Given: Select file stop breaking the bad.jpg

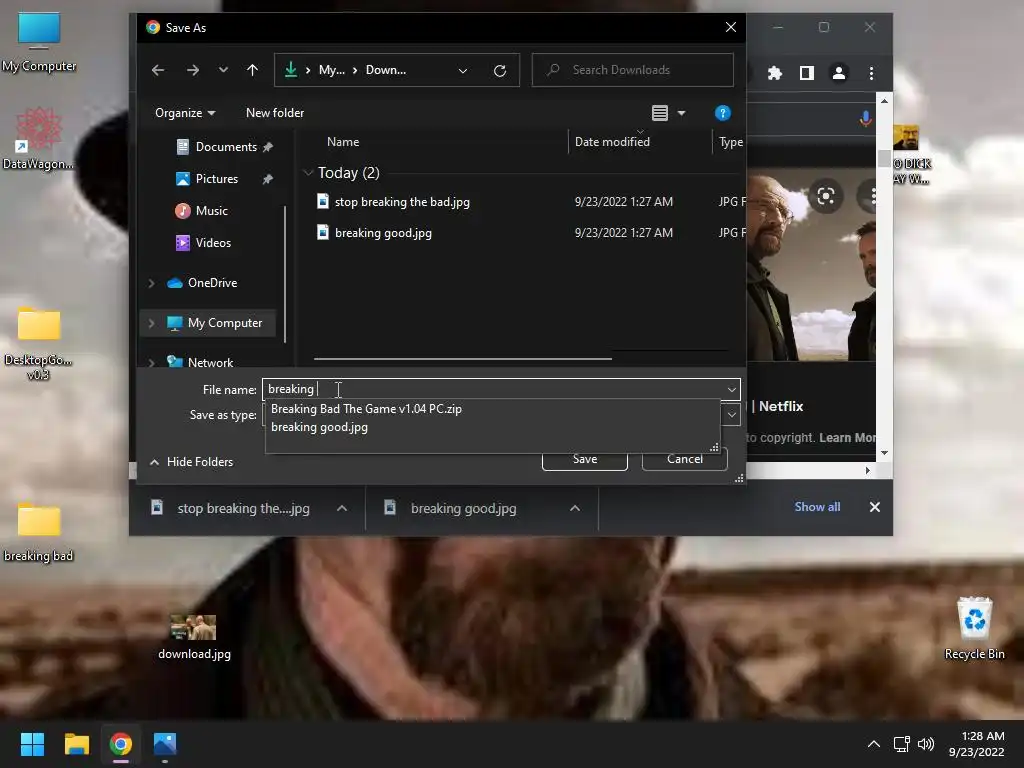Looking at the screenshot, I should pyautogui.click(x=402, y=202).
